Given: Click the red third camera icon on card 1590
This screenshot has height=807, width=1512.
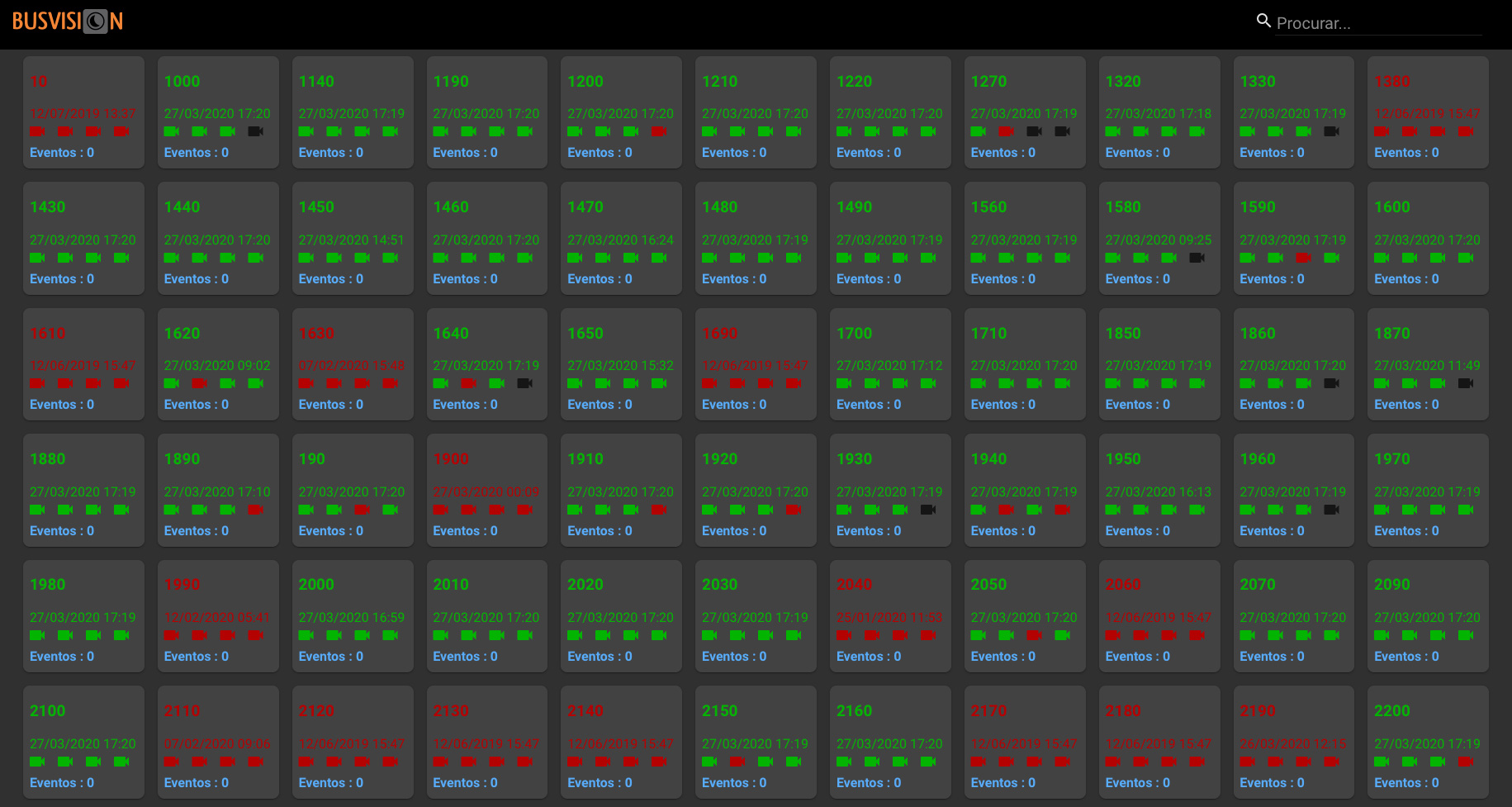Looking at the screenshot, I should [x=1304, y=258].
